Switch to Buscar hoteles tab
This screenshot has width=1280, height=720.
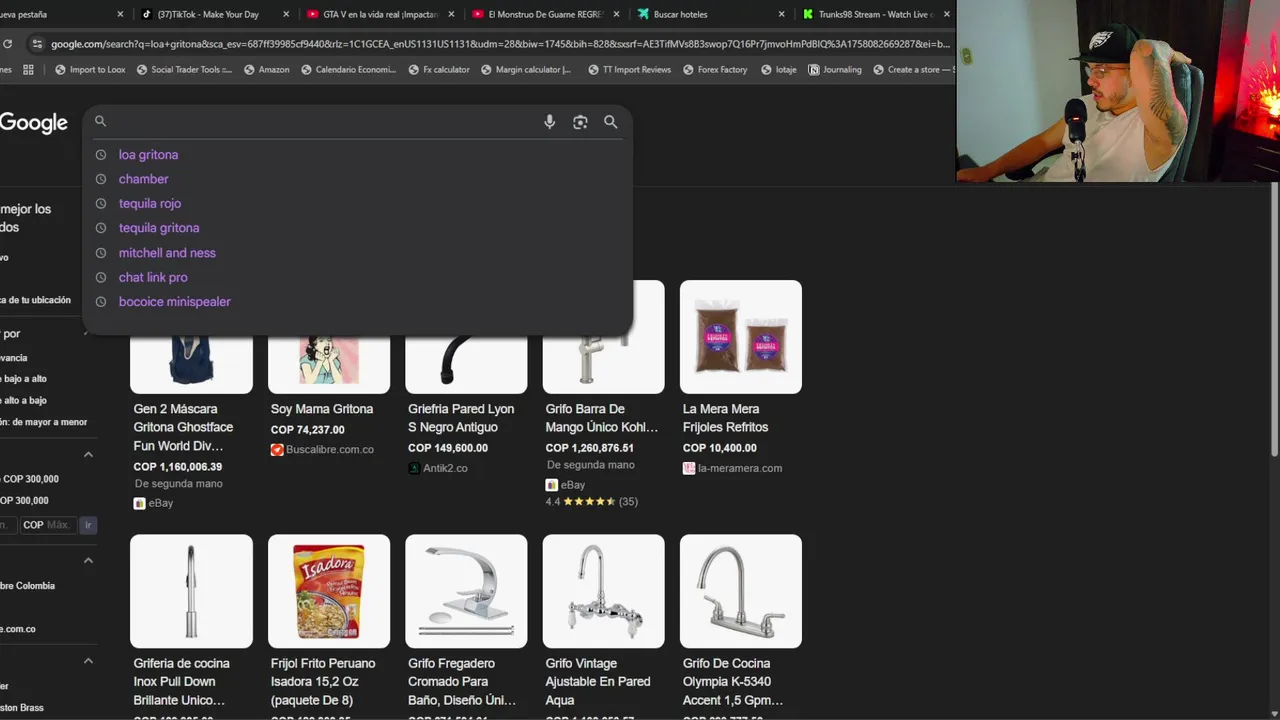click(708, 14)
